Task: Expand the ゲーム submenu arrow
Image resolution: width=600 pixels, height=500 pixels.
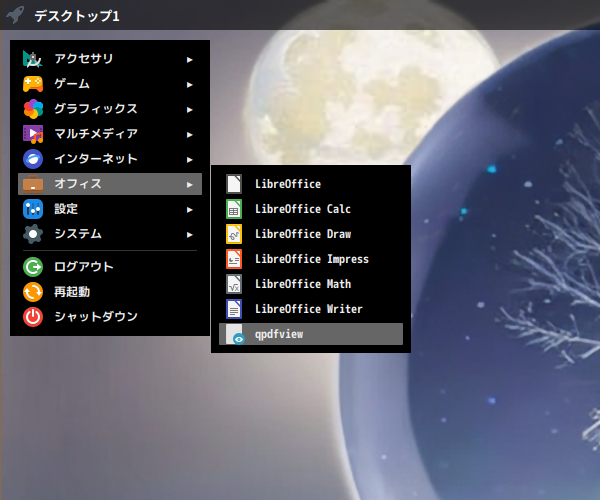Action: (189, 85)
